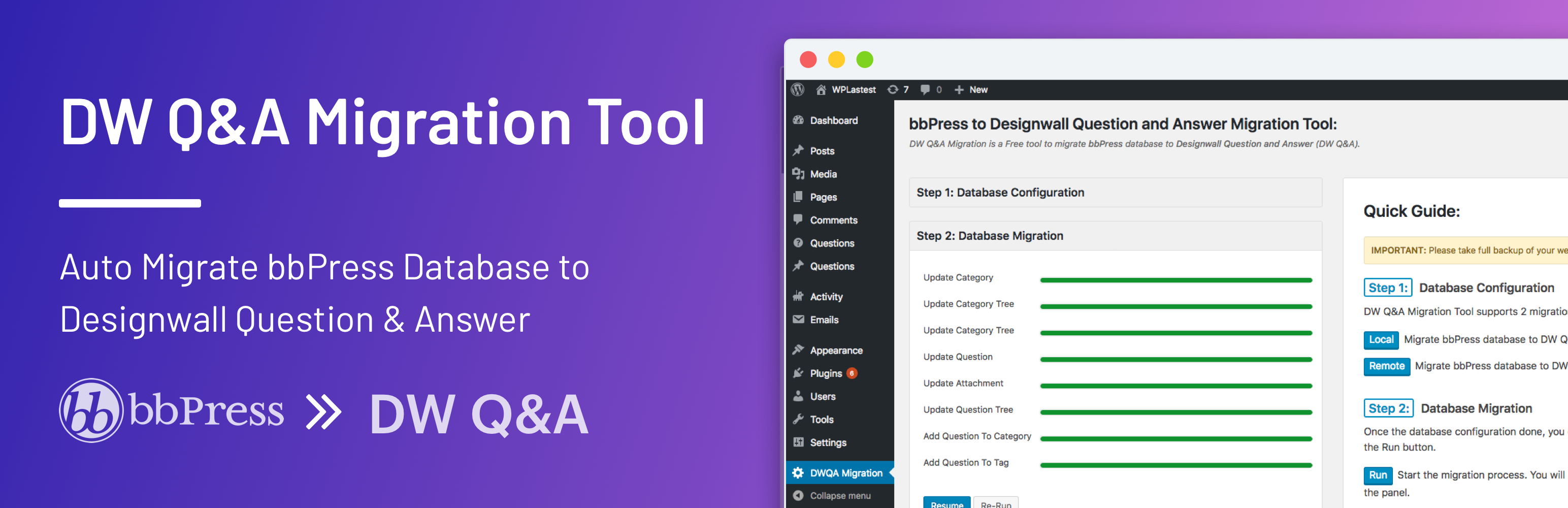Click the Remote label in Quick Guide

coord(1386,366)
